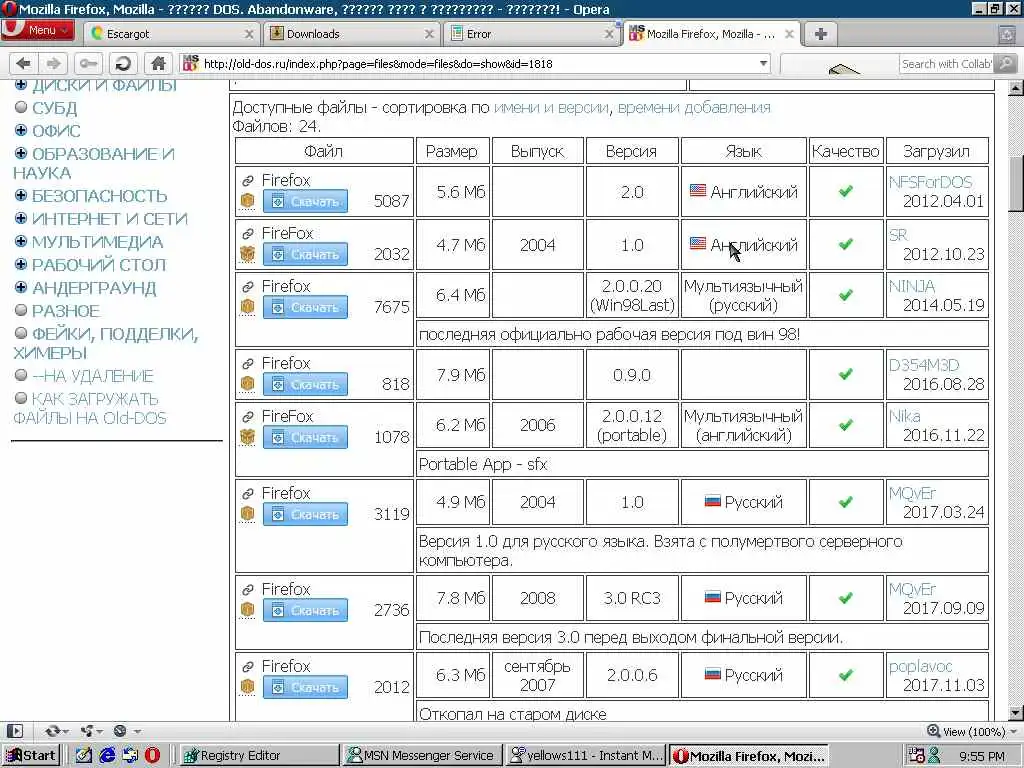Open the Windows Start button
The width and height of the screenshot is (1024, 768).
31,756
